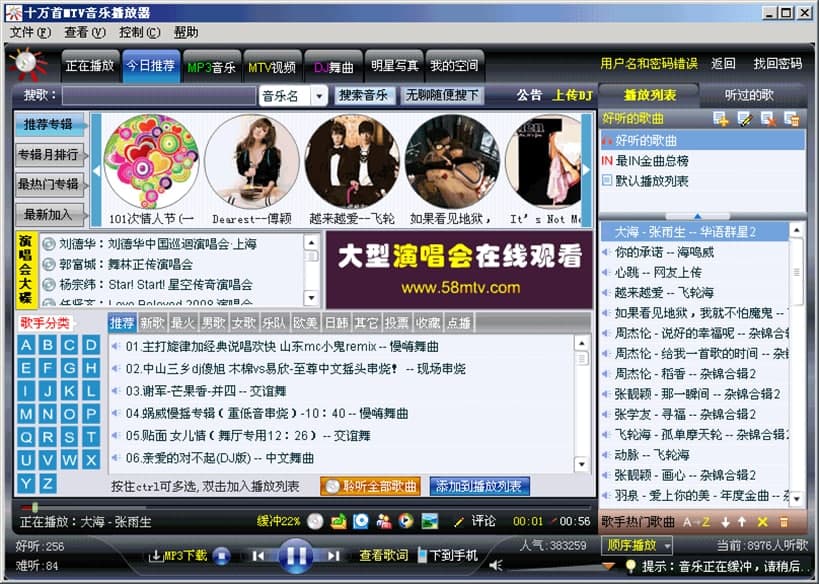Move song up with the up arrow
The image size is (819, 584).
point(742,522)
